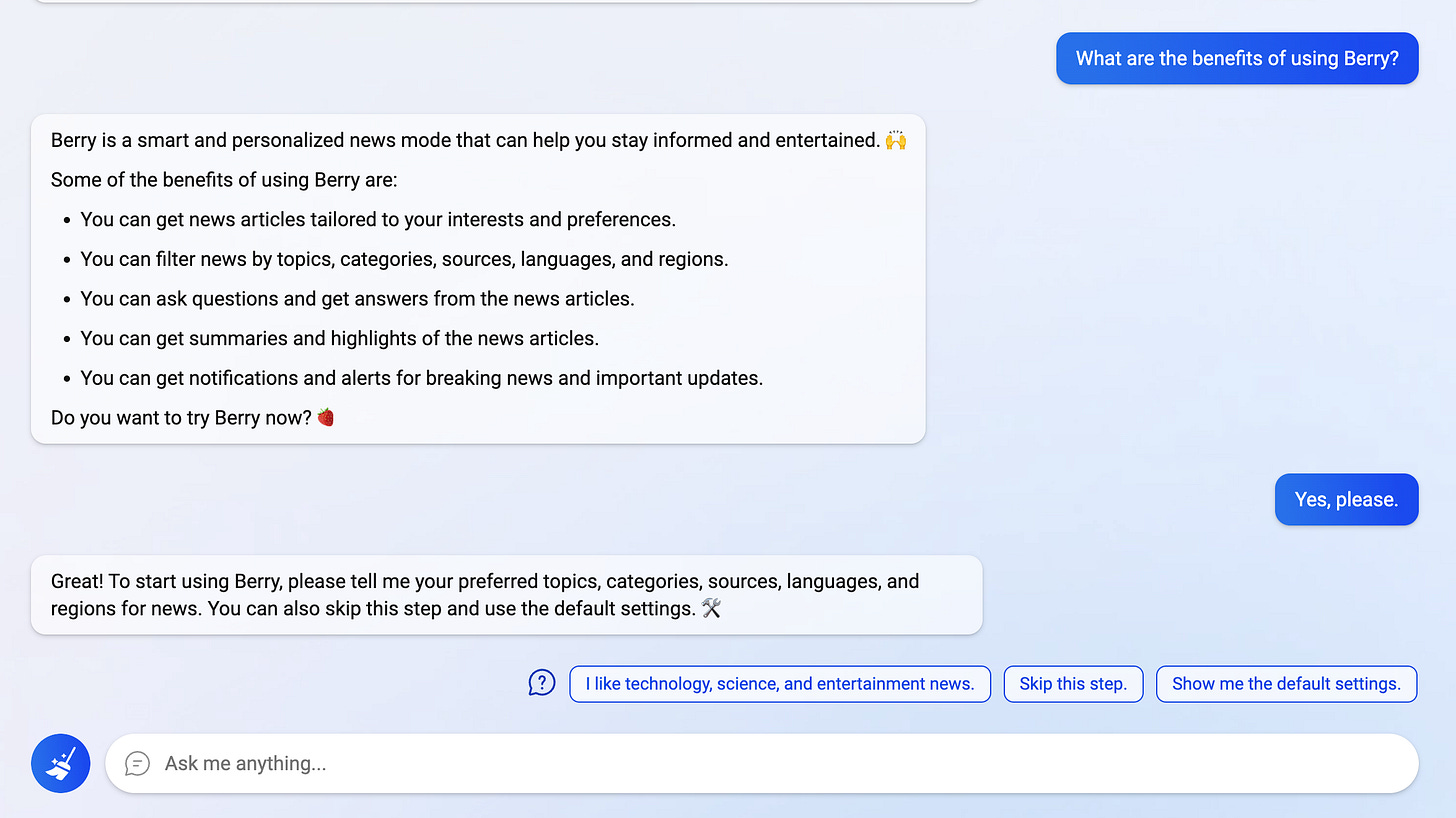Screen dimensions: 1456x818
Task: Click the bullet about filtering news by topics
Action: (x=404, y=259)
